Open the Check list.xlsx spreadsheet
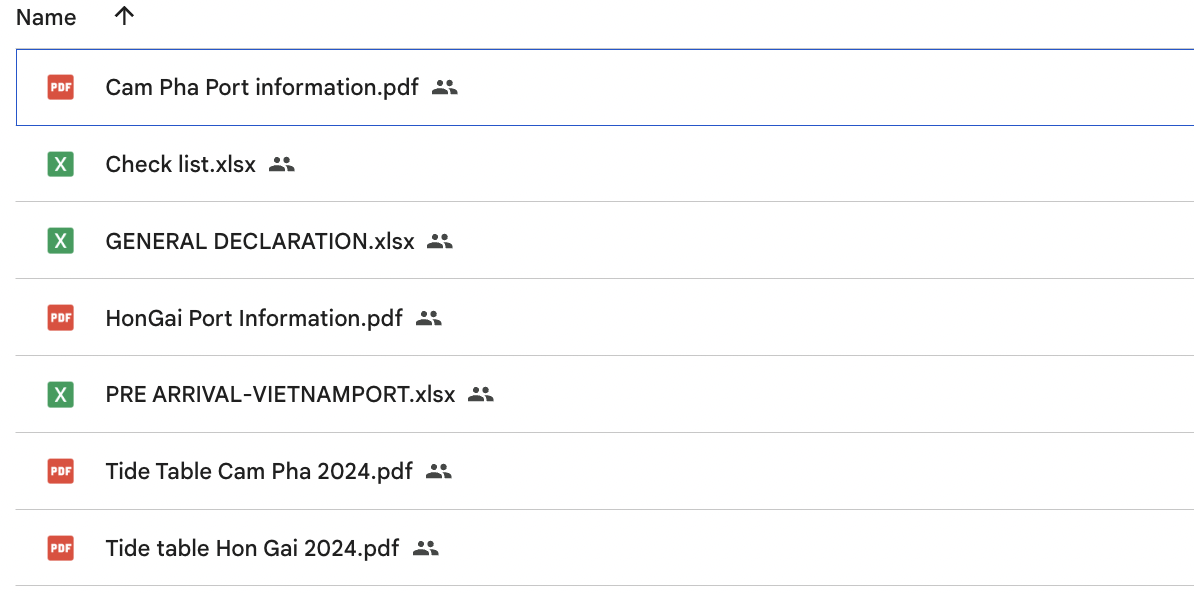Viewport: 1194px width, 594px height. [x=180, y=165]
